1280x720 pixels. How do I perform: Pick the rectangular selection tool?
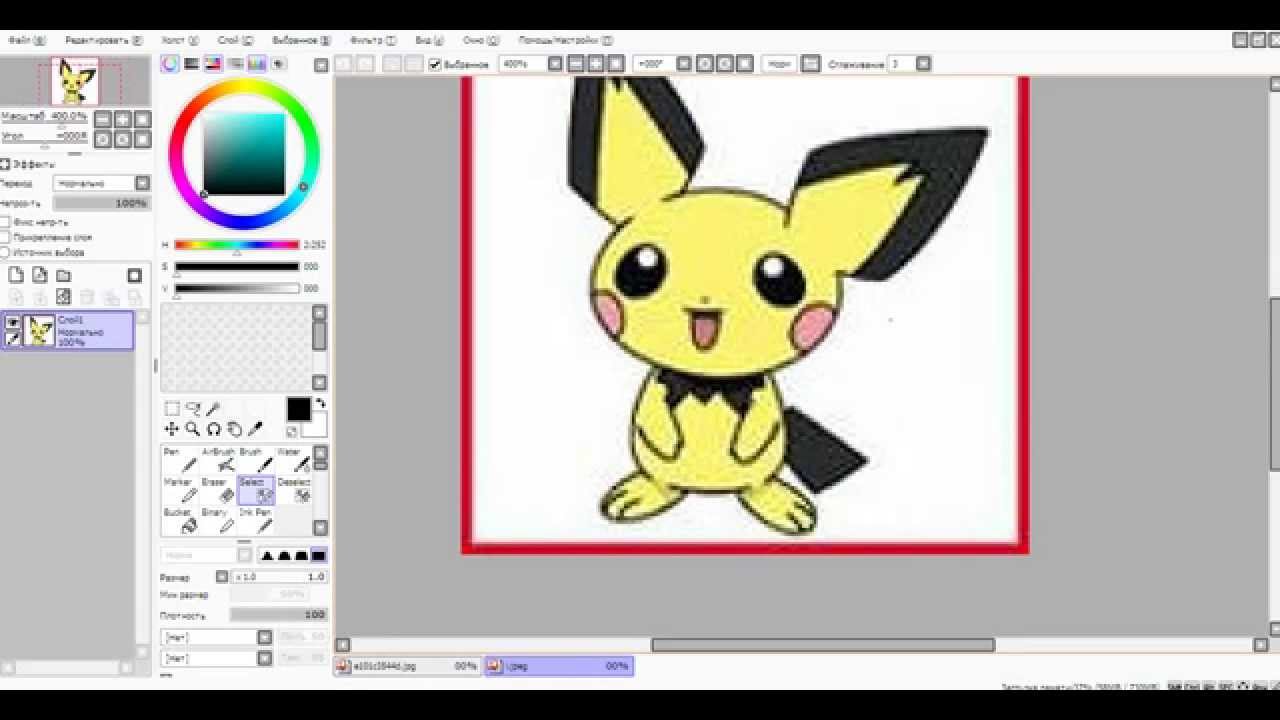coord(172,409)
